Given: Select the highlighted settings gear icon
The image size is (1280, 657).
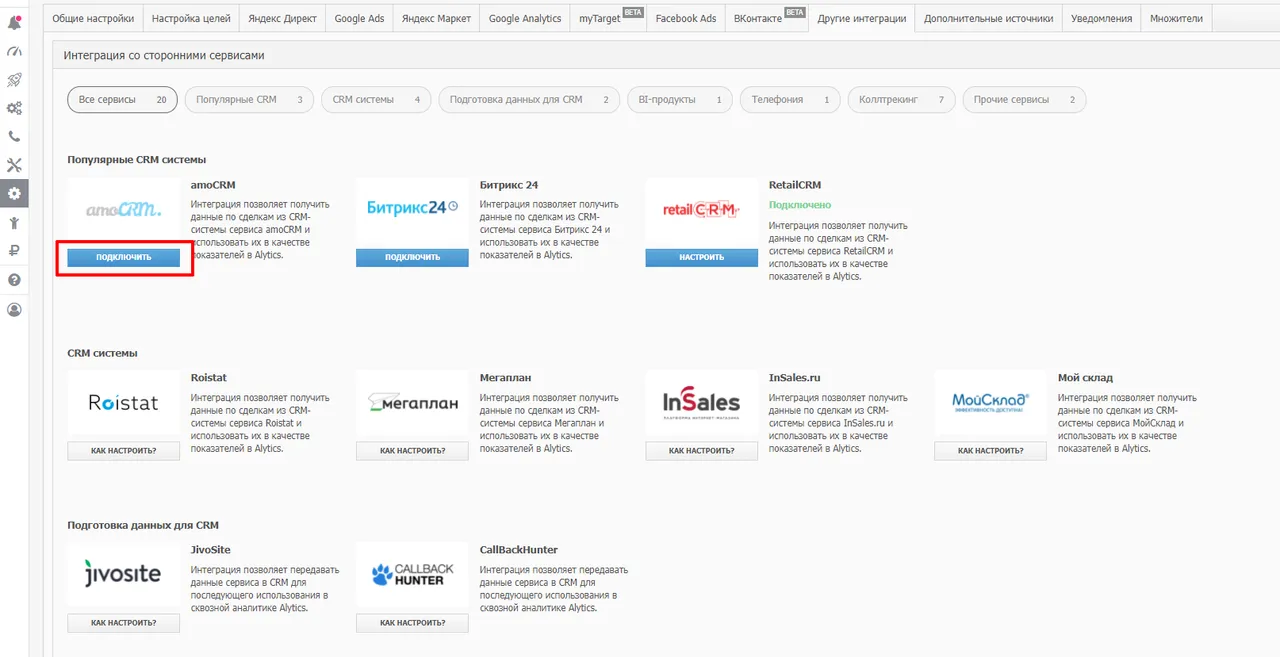Looking at the screenshot, I should tap(14, 194).
